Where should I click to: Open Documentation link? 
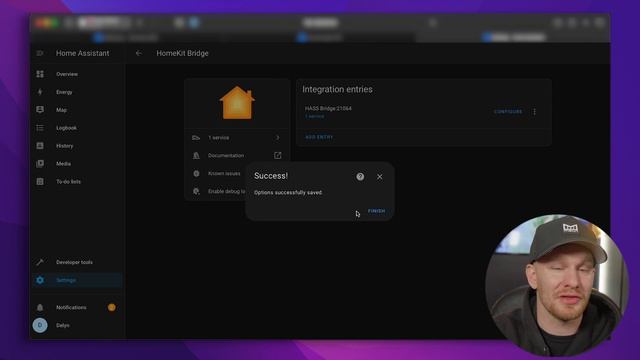226,156
